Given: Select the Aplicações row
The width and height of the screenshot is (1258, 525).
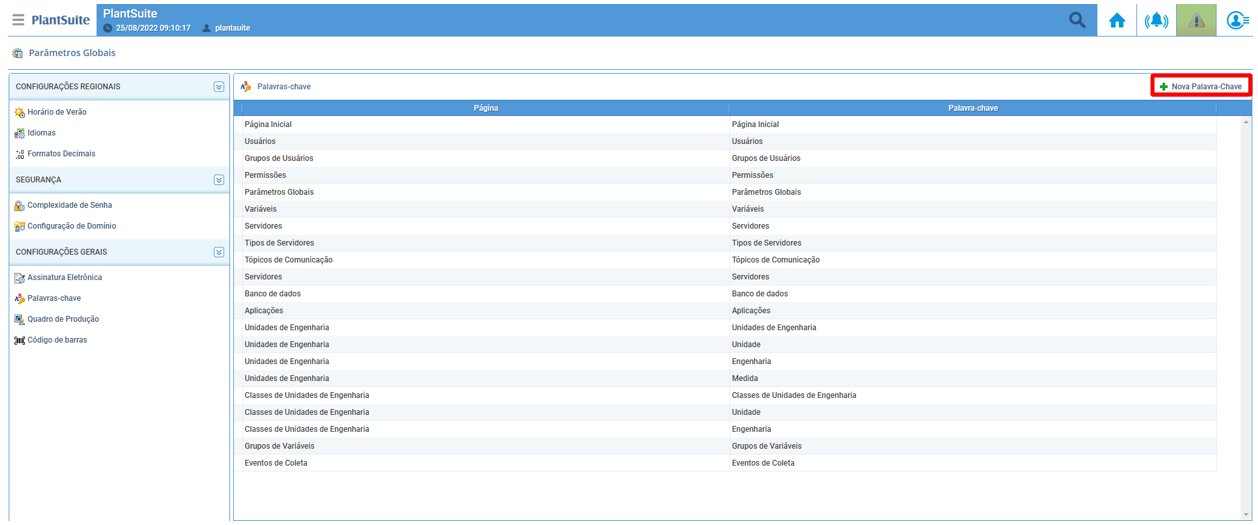Looking at the screenshot, I should [727, 311].
